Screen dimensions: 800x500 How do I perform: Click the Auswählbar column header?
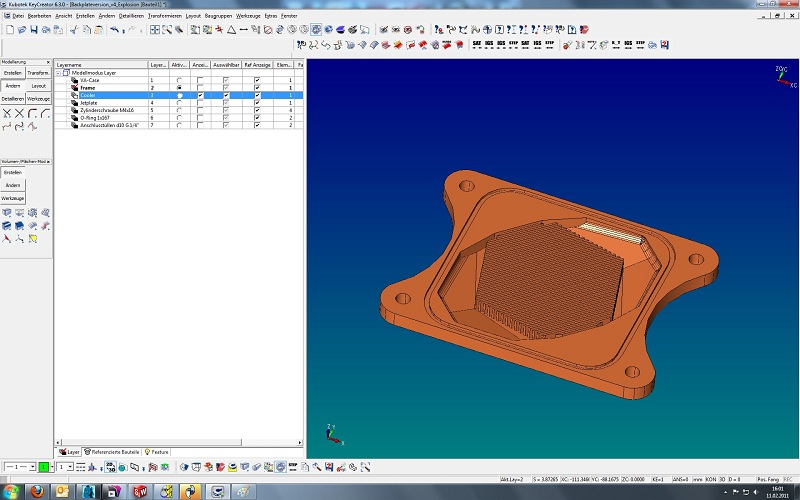pyautogui.click(x=226, y=65)
